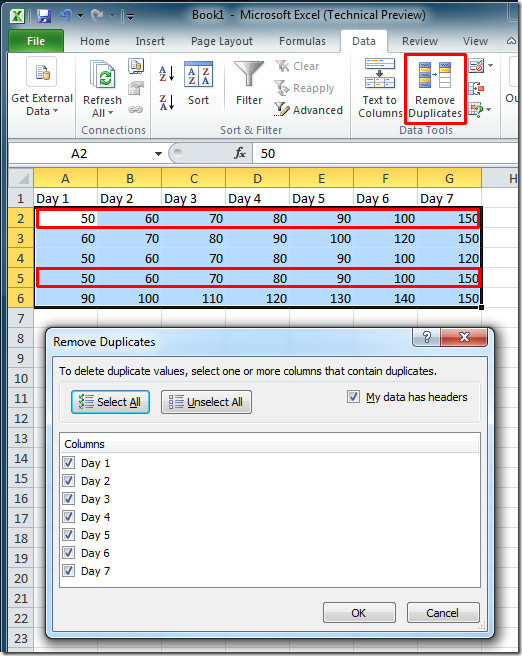Screen dimensions: 522x656
Task: Toggle My data has headers checkbox
Action: tap(353, 396)
